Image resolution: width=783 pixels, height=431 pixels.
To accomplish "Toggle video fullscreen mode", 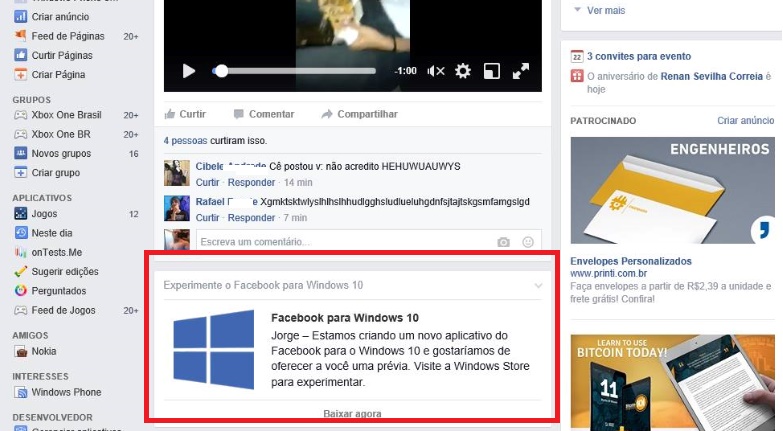I will click(x=520, y=71).
